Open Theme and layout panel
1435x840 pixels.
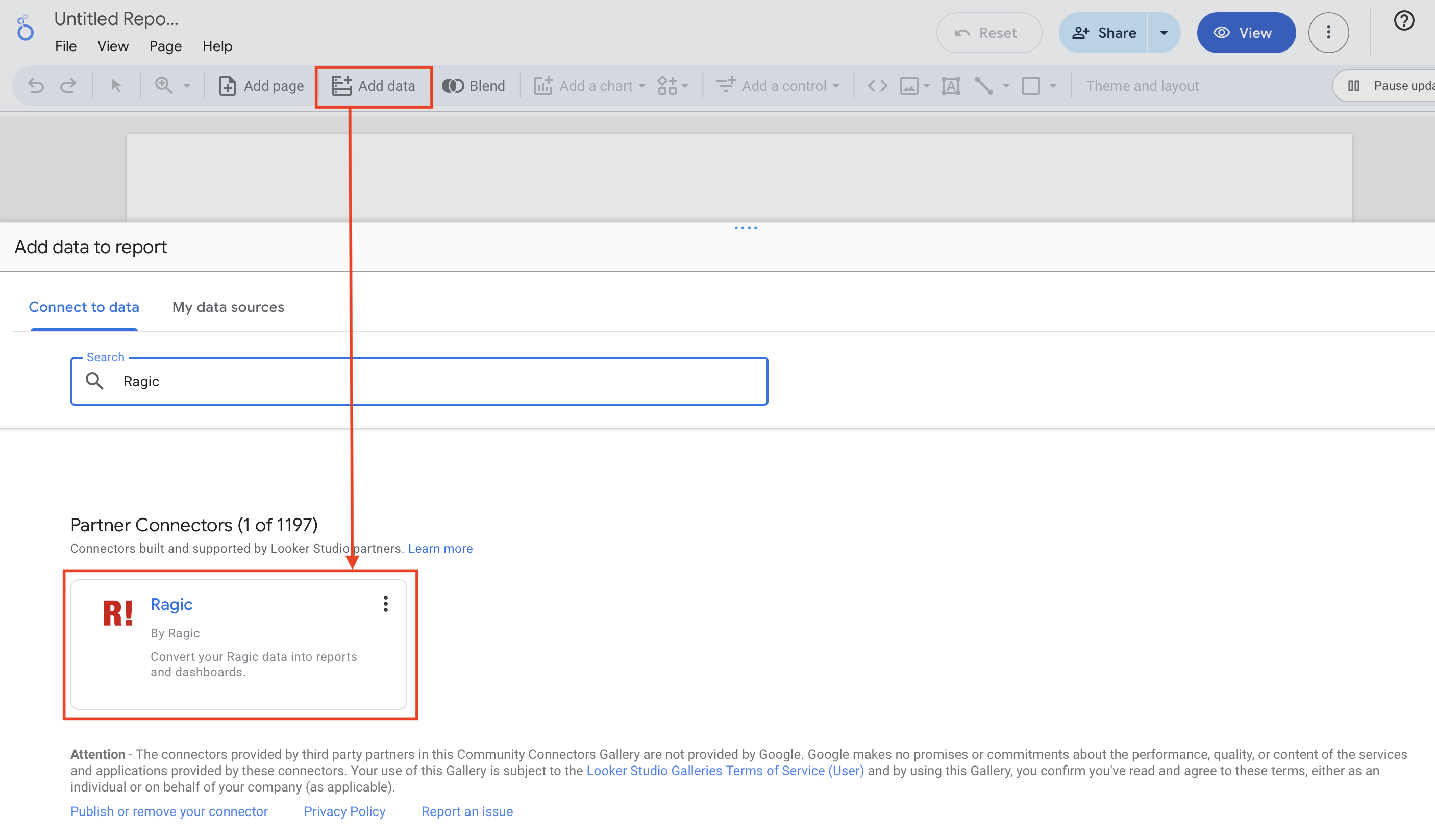click(x=1142, y=86)
